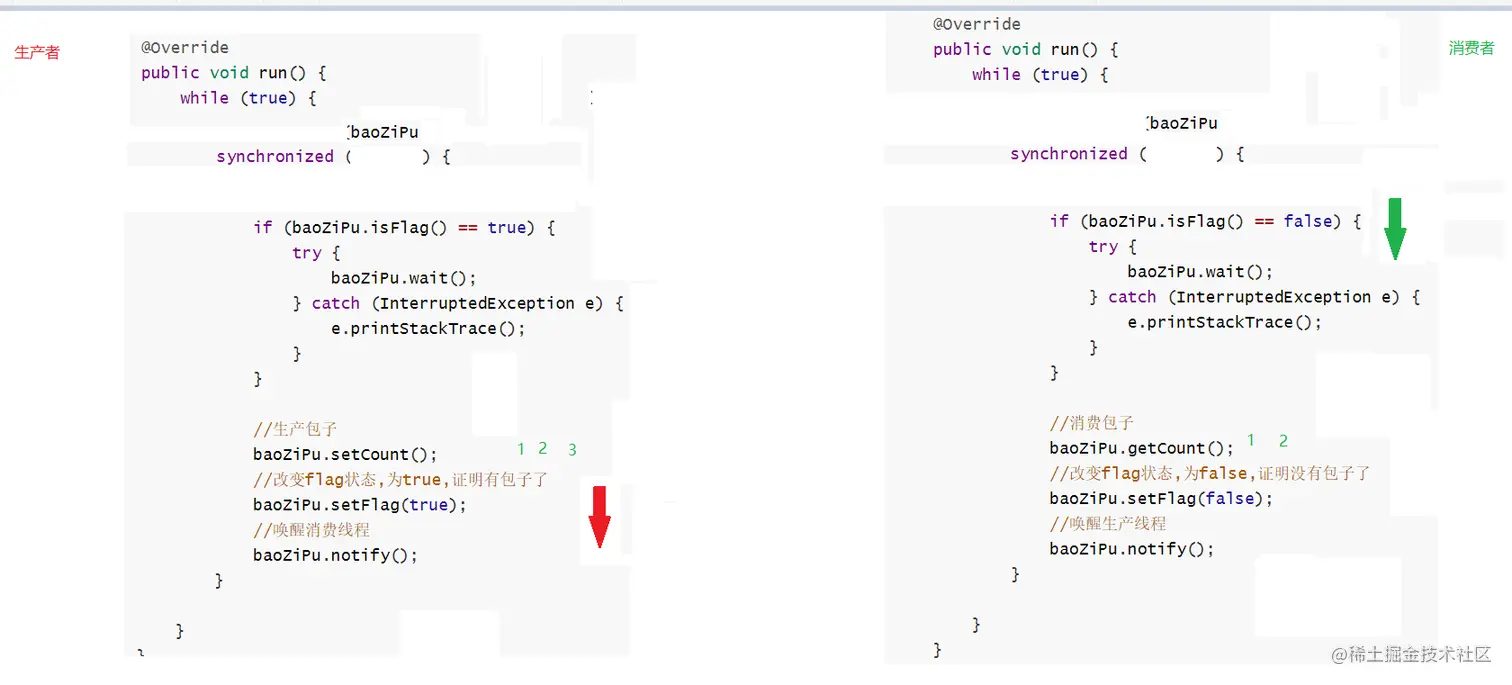Click the red 生产者 label
Image resolution: width=1512 pixels, height=685 pixels.
37,52
